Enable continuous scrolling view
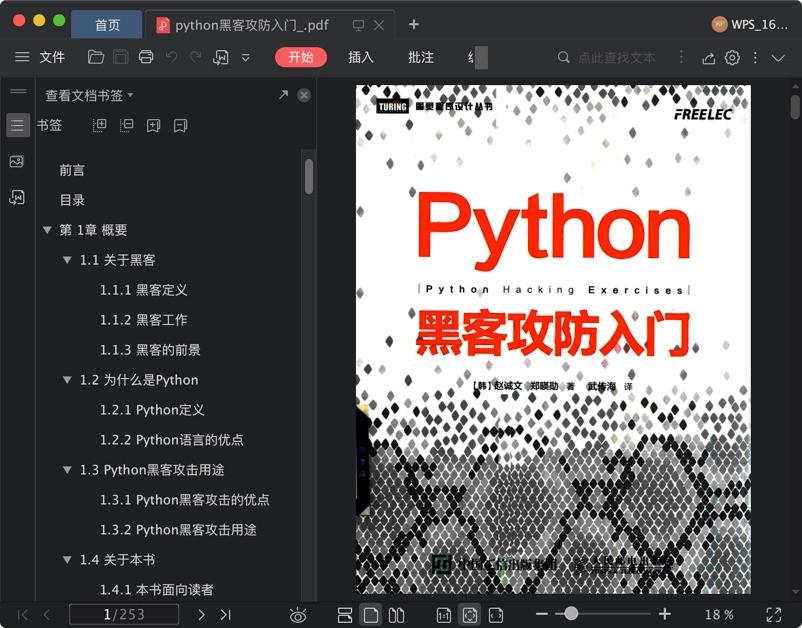 pyautogui.click(x=345, y=615)
